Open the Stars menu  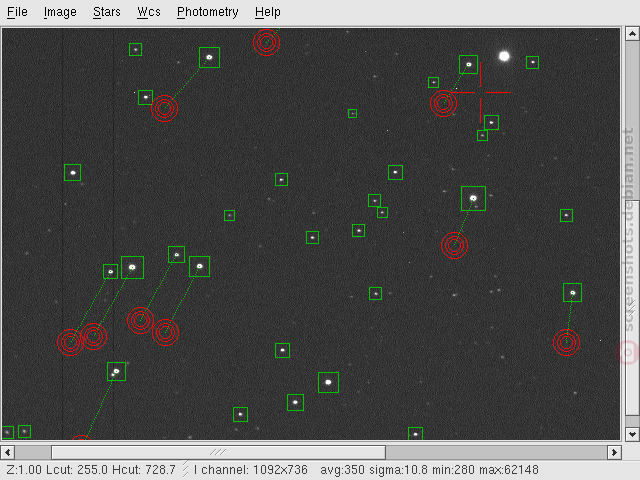(107, 12)
